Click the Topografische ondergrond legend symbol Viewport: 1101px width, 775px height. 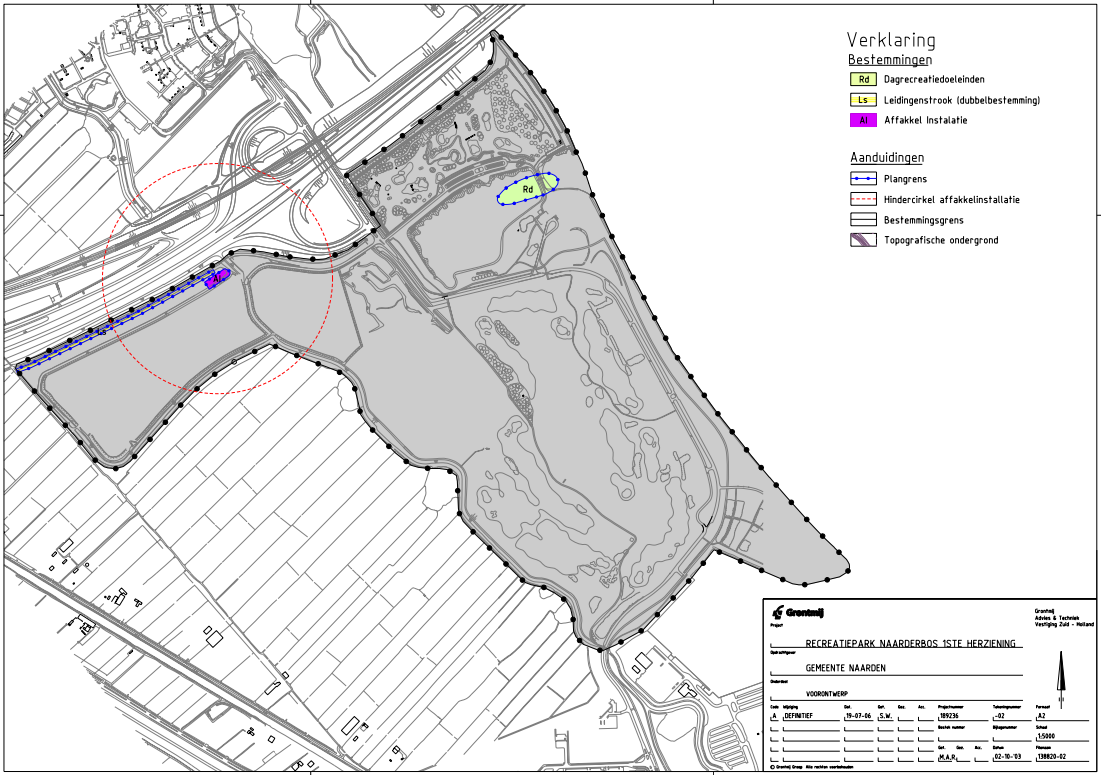863,240
